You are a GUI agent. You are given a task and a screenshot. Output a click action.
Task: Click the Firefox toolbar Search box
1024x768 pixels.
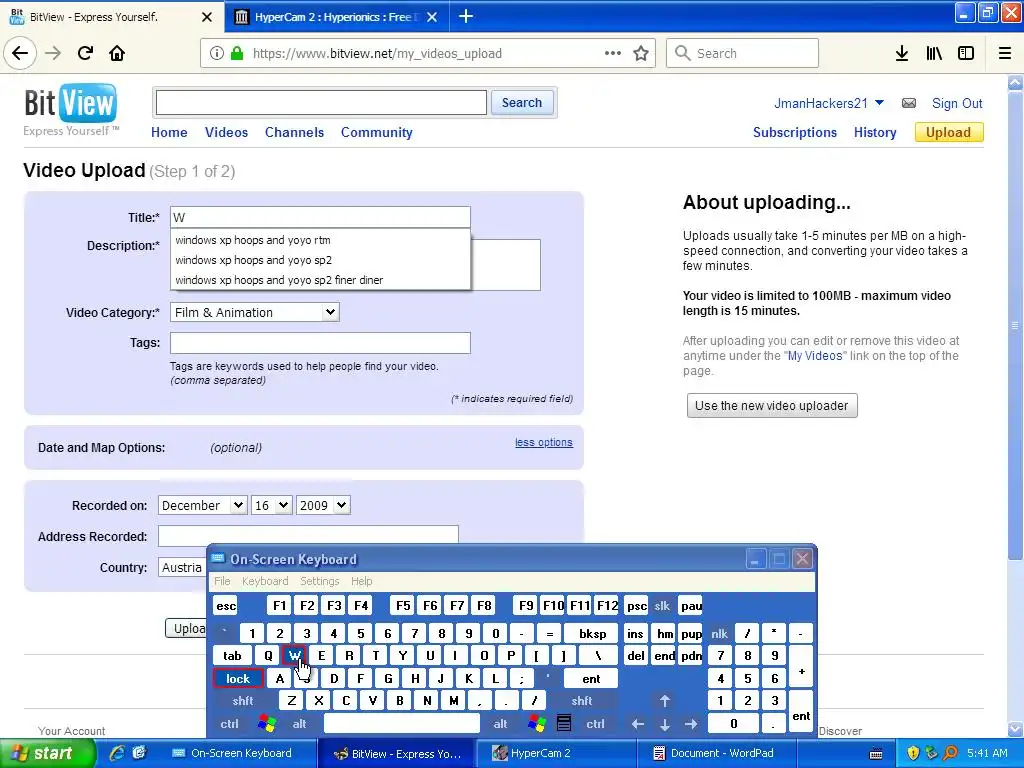click(743, 53)
